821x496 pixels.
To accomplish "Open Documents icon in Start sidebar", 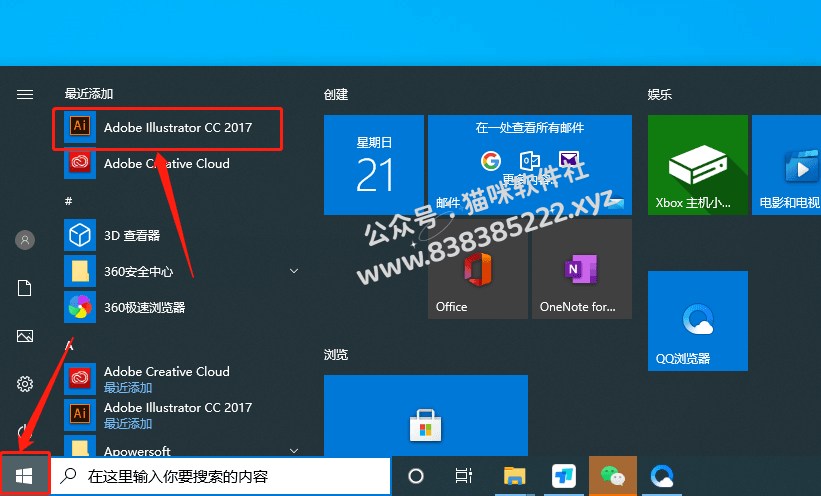I will [x=25, y=288].
